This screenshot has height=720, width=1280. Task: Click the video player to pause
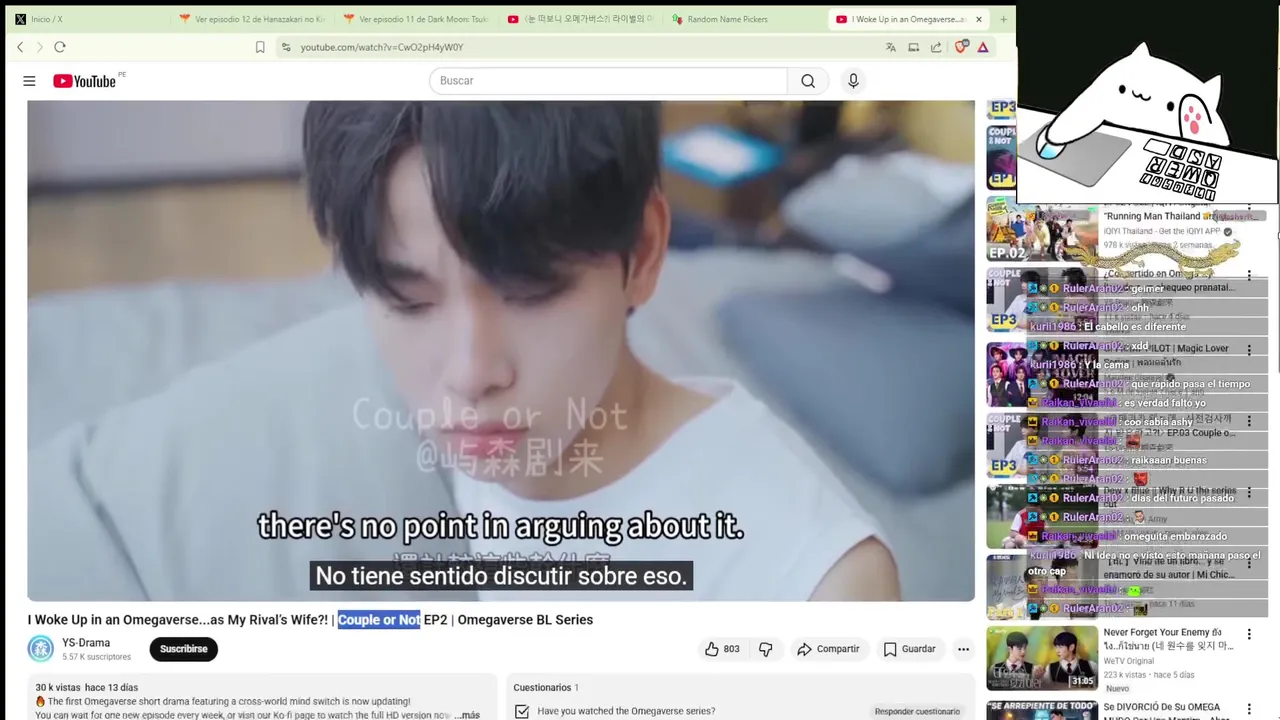pos(501,350)
